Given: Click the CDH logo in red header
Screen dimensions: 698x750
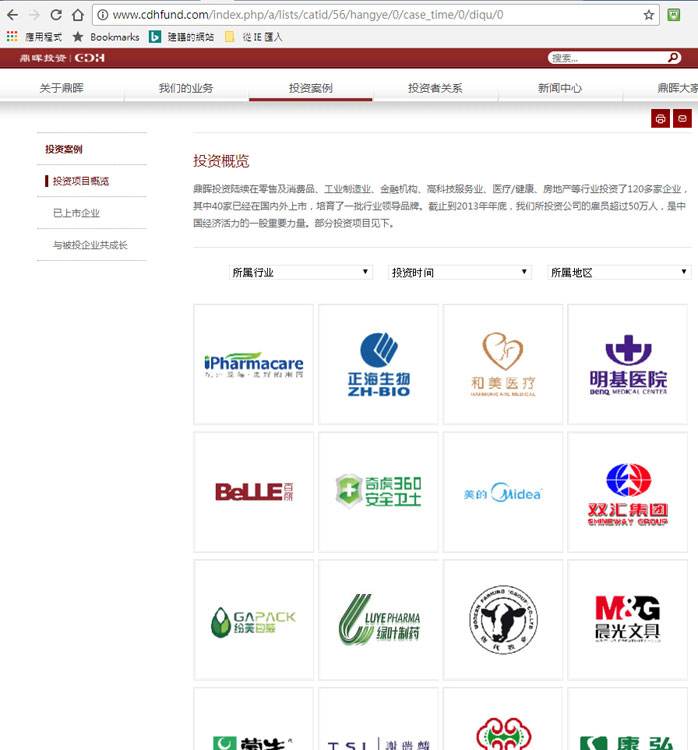Looking at the screenshot, I should (62, 58).
